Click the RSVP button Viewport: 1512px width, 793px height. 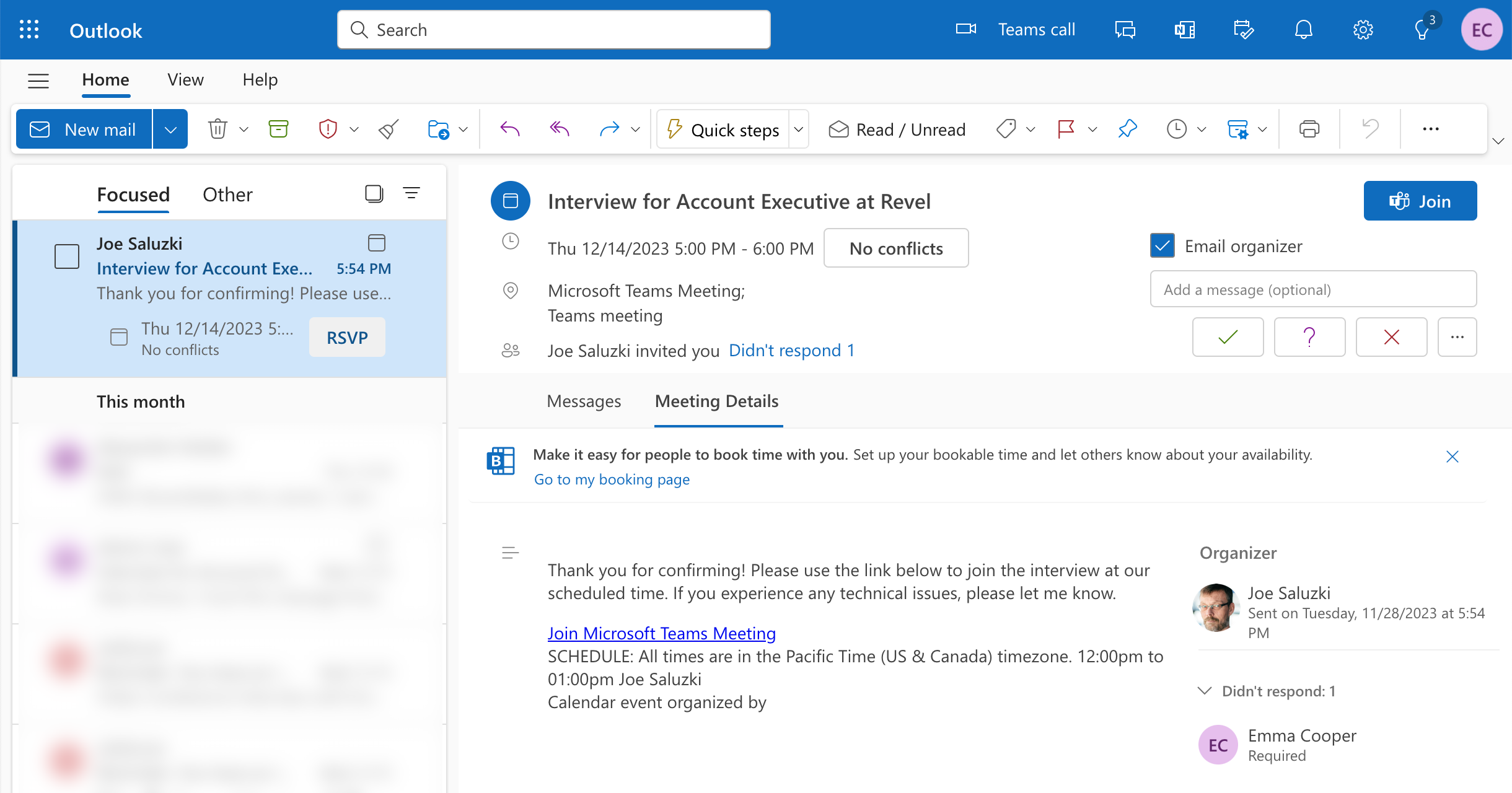tap(347, 338)
